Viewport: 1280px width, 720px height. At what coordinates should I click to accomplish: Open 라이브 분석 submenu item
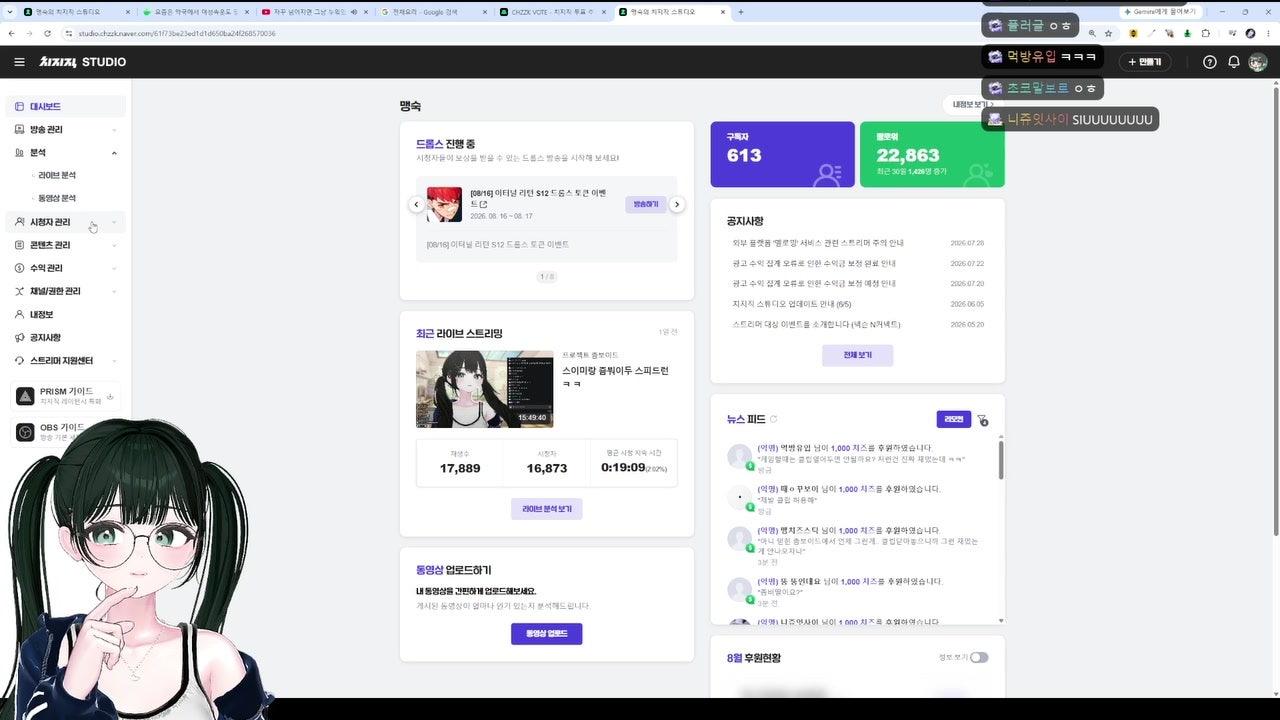point(57,175)
